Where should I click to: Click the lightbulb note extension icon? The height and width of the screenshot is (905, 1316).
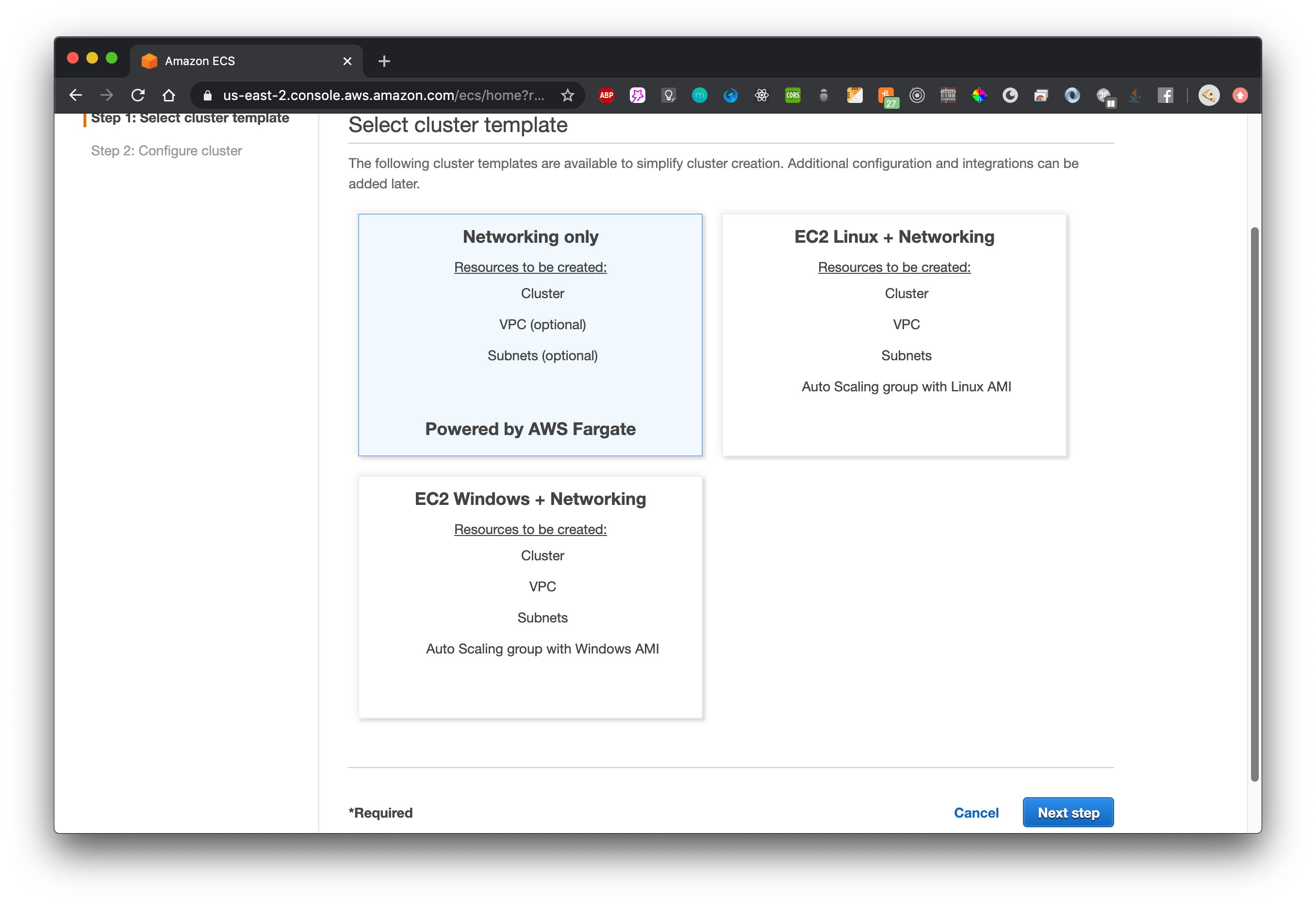coord(668,95)
